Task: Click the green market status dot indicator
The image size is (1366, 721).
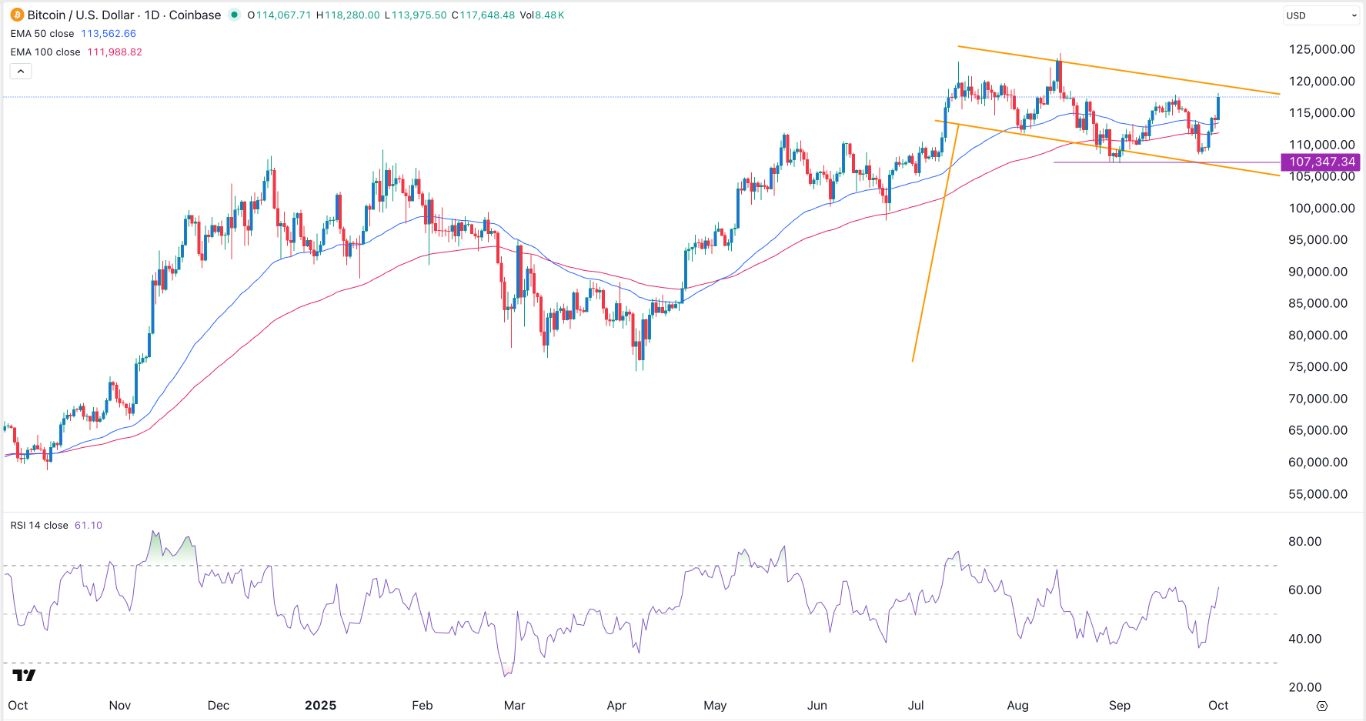Action: point(234,15)
